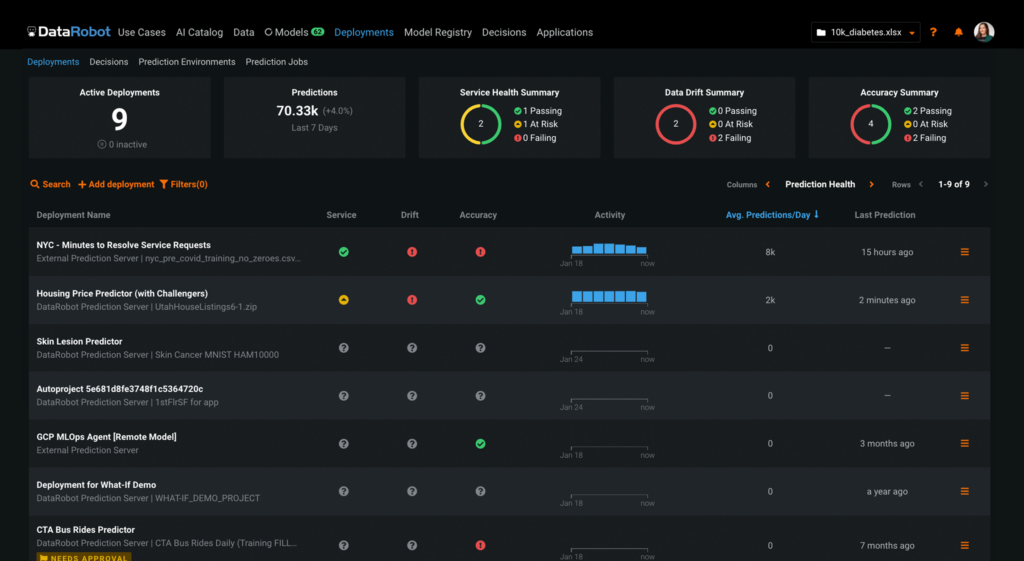Open Decisions in top navigation bar
The image size is (1024, 561).
pos(504,32)
